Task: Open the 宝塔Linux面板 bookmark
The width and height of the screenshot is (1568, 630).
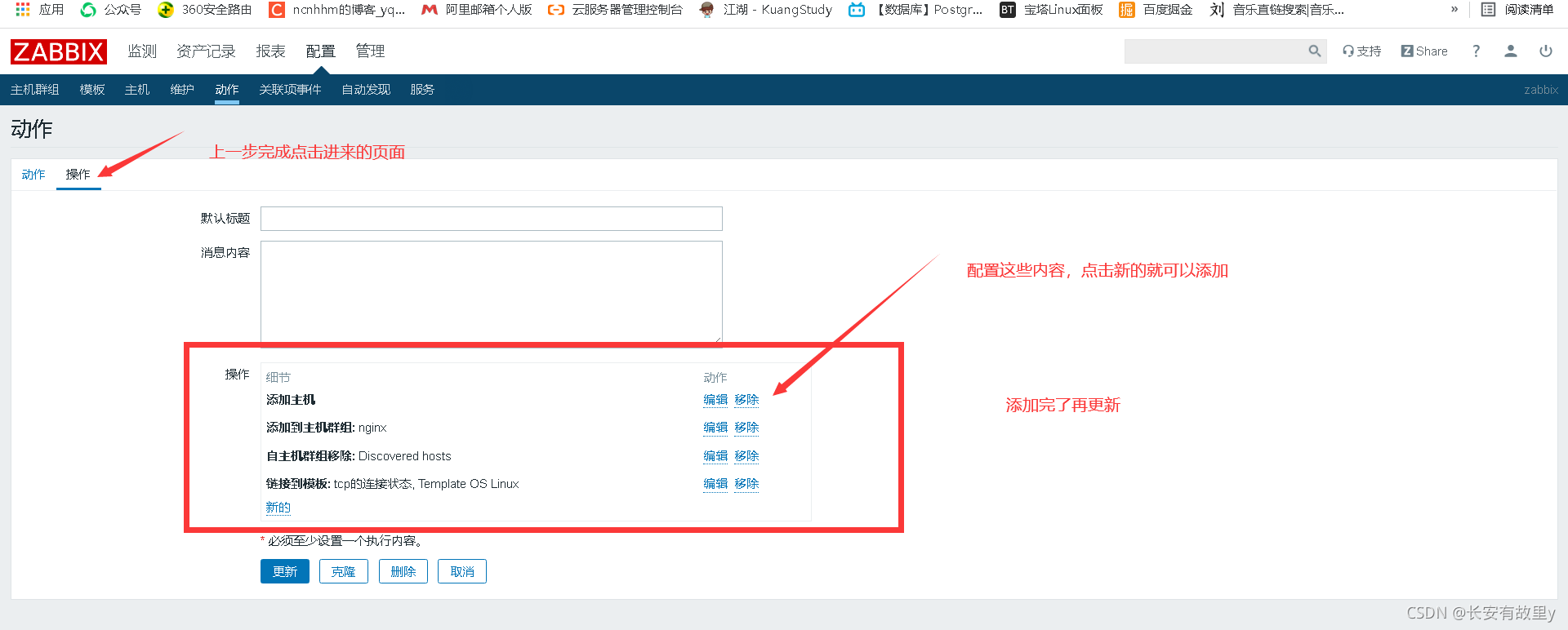Action: (1051, 10)
